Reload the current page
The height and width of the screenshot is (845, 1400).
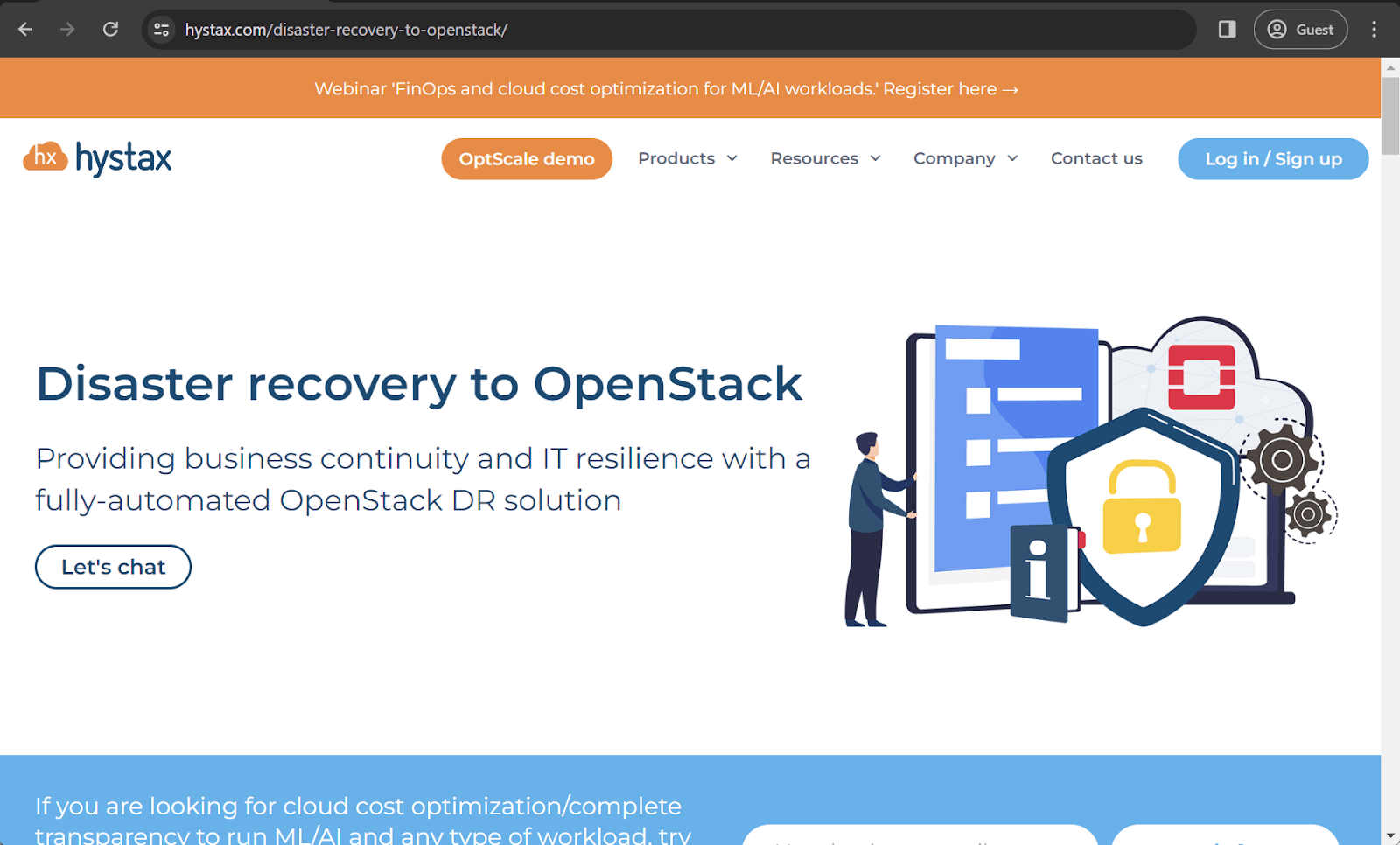[111, 29]
